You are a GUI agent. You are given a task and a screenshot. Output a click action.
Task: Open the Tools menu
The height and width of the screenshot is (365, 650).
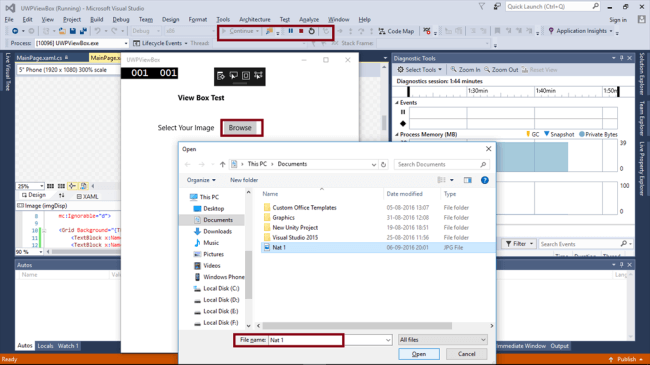click(x=223, y=19)
